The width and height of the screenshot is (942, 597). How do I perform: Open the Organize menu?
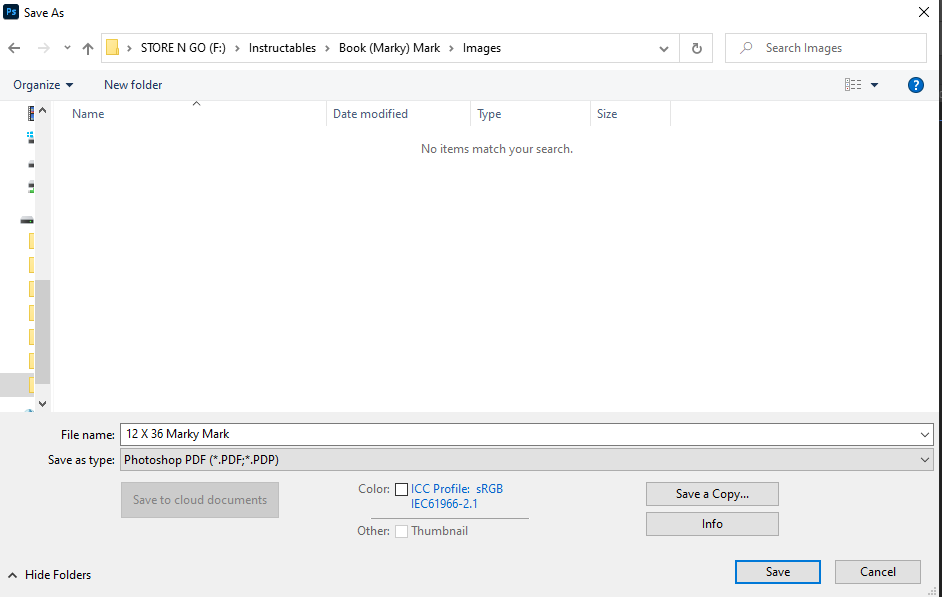tap(43, 85)
